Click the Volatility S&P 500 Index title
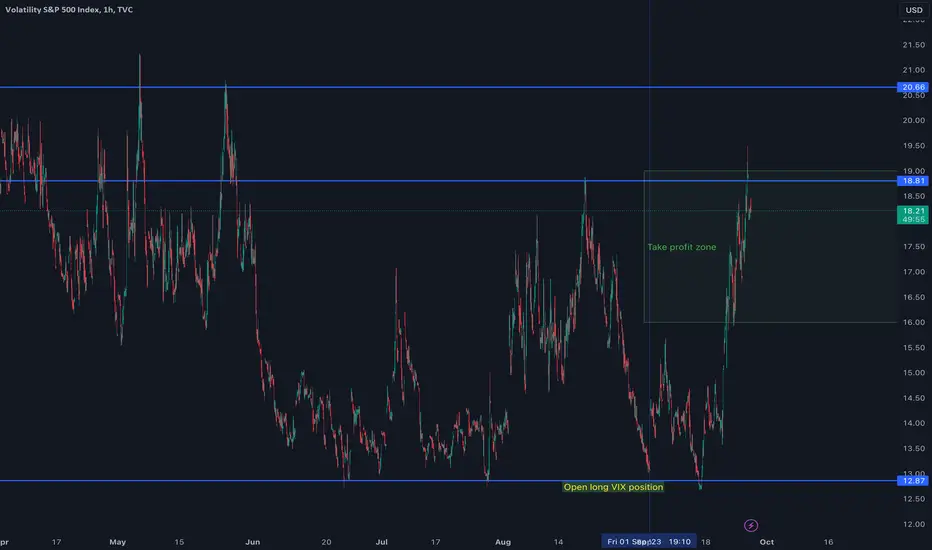The height and width of the screenshot is (550, 932). [69, 10]
